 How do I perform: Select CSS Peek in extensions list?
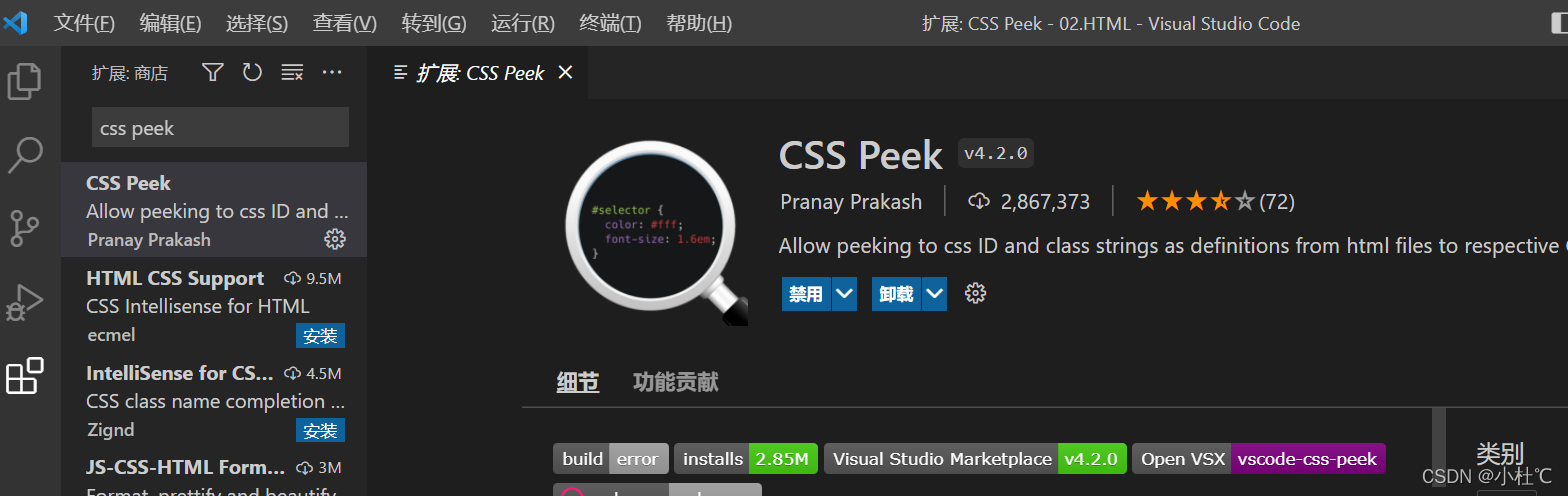[214, 210]
